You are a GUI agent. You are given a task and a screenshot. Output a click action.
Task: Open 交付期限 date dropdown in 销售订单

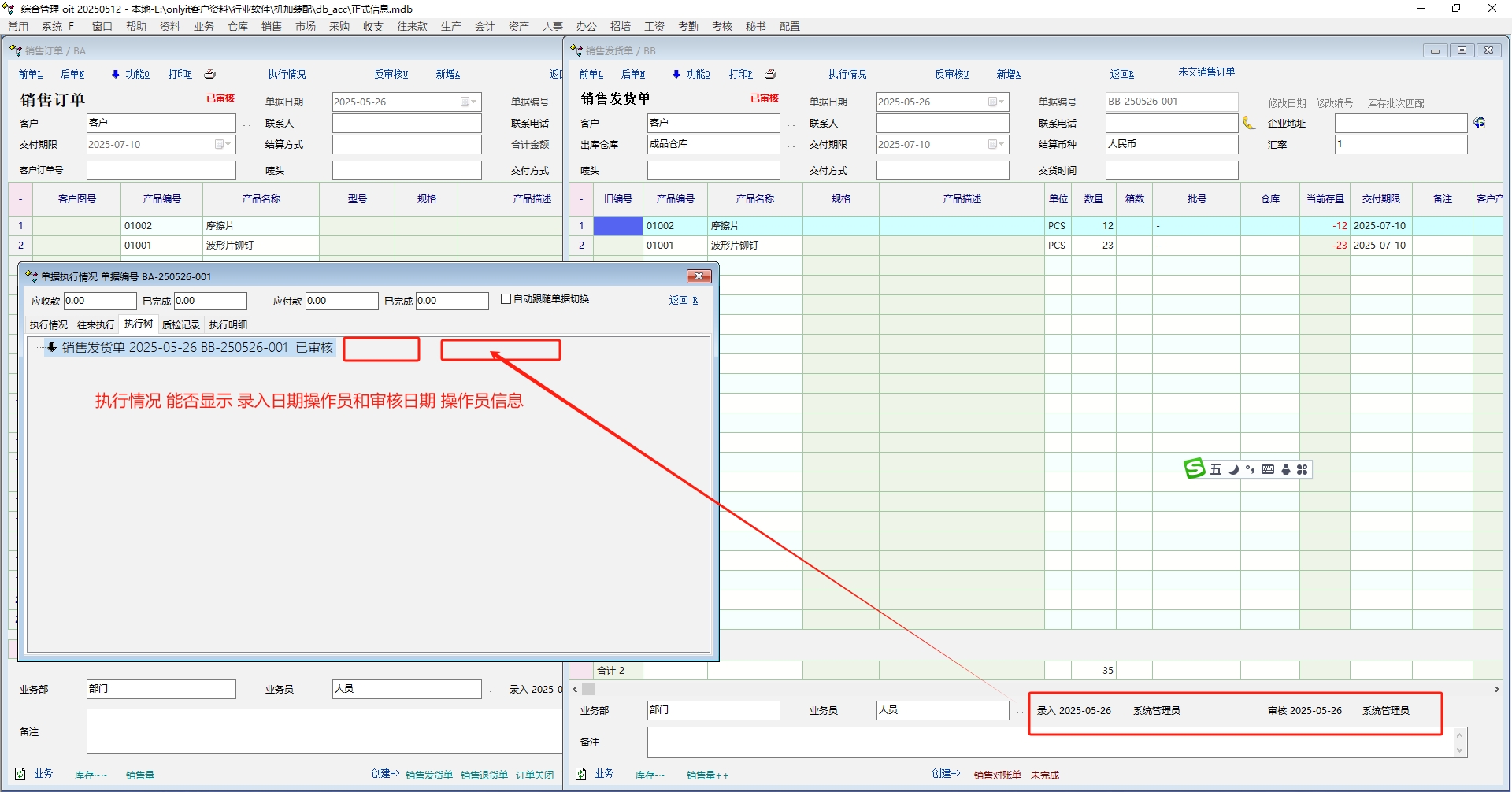(x=228, y=145)
